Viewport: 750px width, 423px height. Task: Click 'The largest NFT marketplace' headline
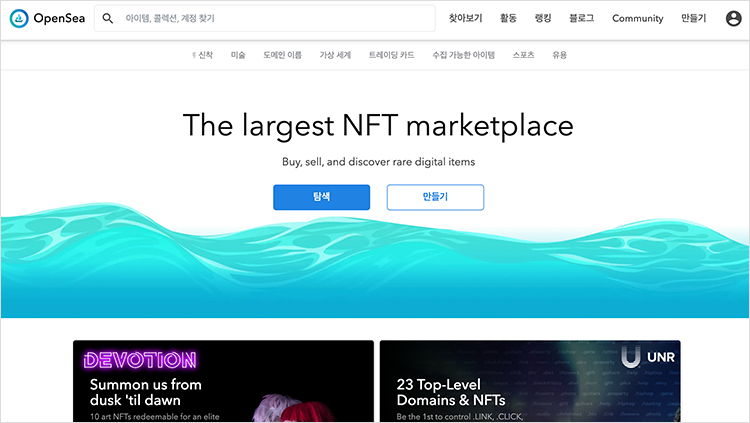[378, 125]
